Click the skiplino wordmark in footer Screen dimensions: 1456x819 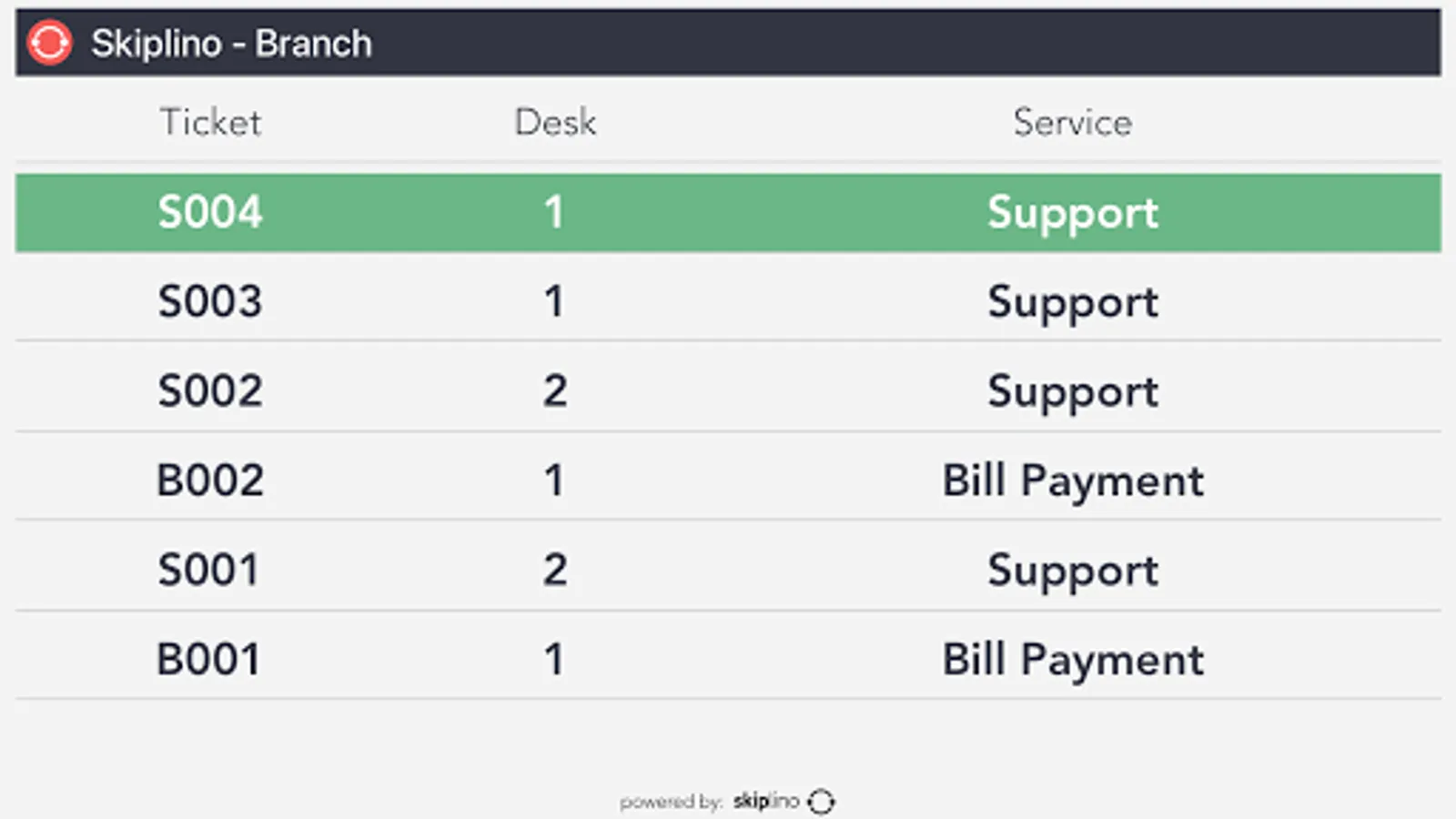(x=765, y=801)
